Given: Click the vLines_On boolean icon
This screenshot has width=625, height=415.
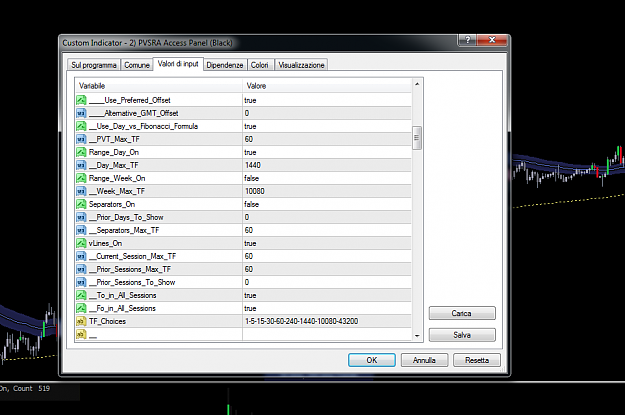Looking at the screenshot, I should pos(81,243).
